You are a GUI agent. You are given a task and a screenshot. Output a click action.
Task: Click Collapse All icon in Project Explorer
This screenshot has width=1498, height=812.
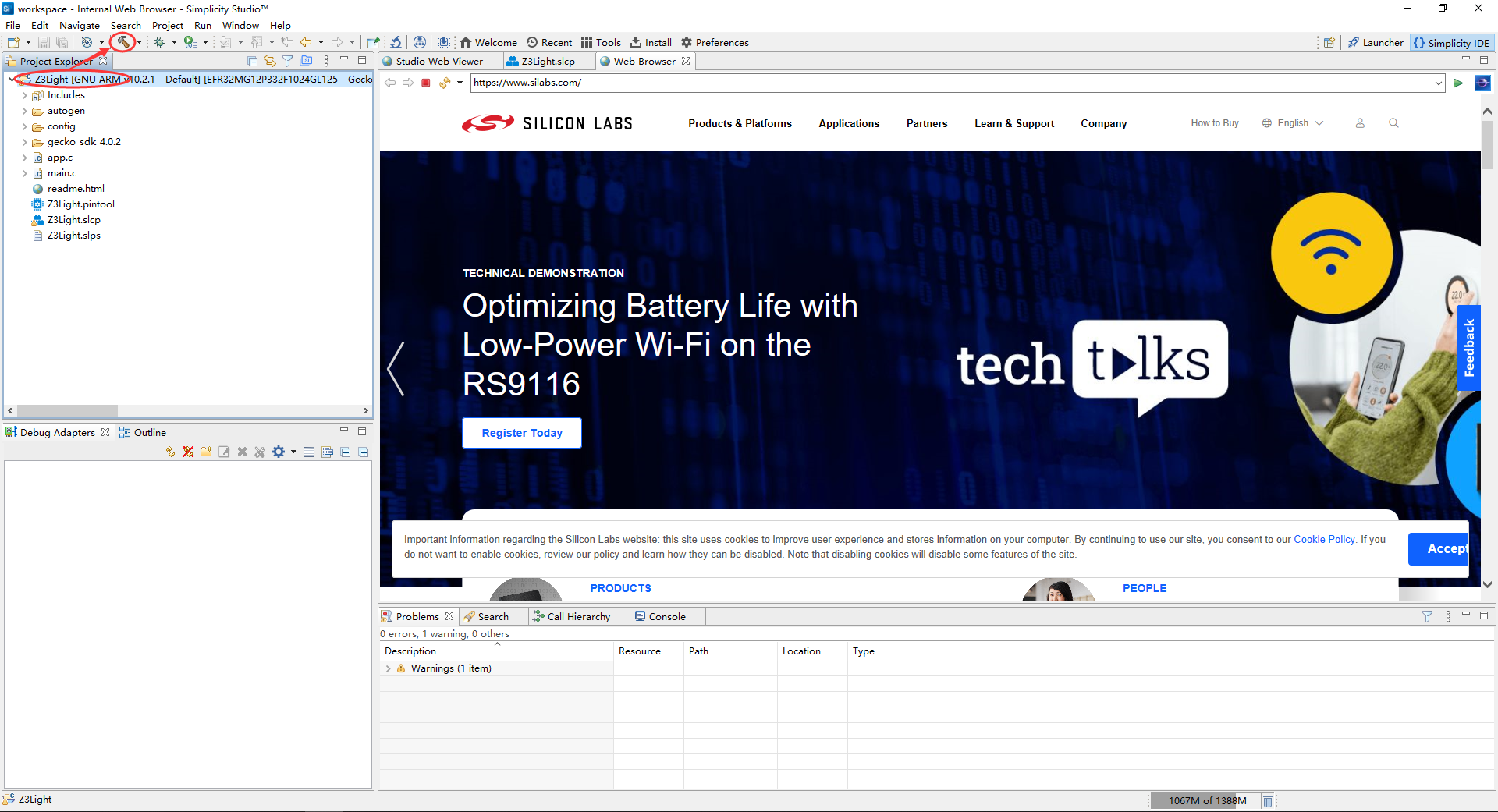252,61
